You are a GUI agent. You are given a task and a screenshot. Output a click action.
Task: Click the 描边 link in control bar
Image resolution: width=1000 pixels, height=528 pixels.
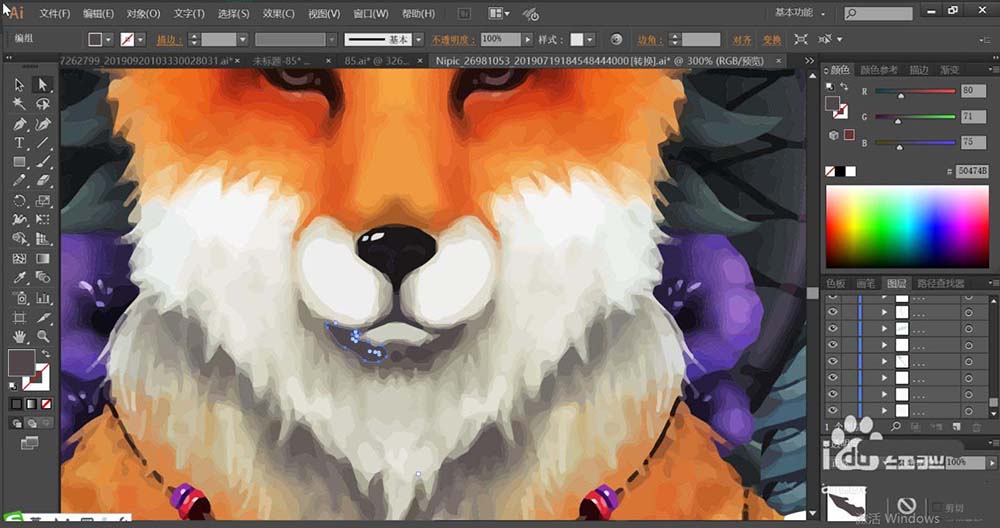(168, 40)
